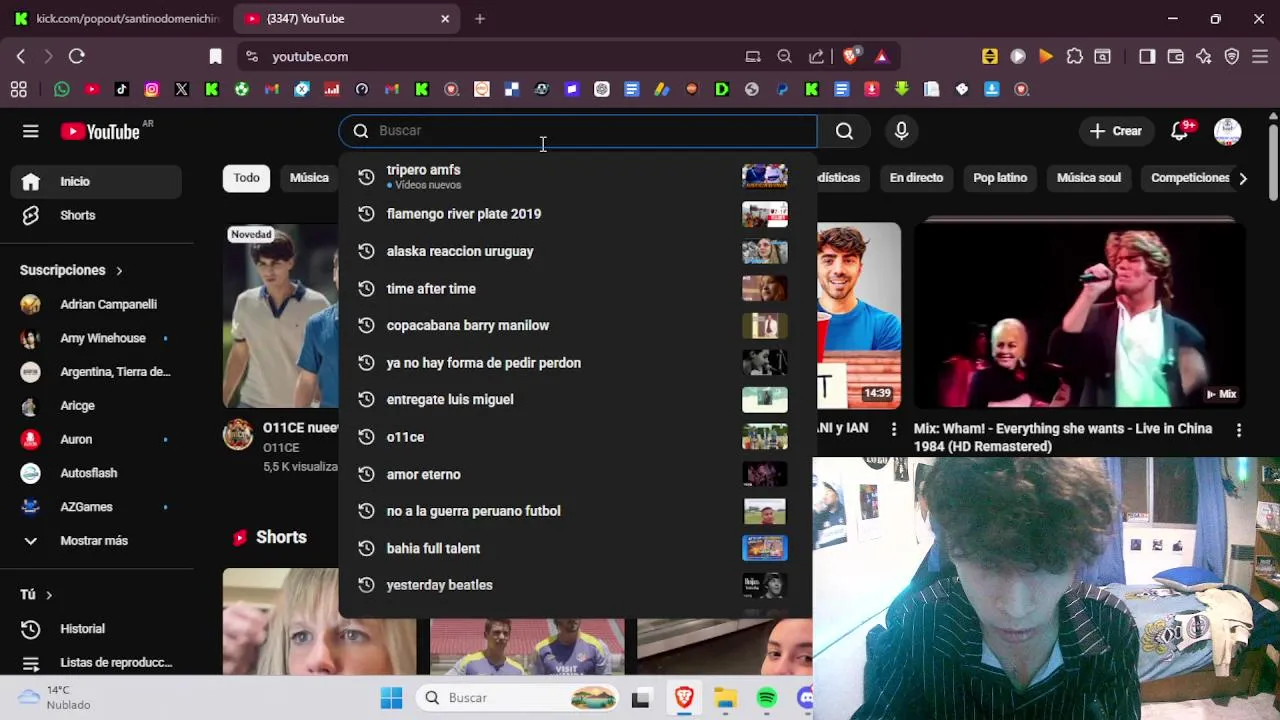Toggle the Brave sidebar panel
This screenshot has width=1280, height=720.
click(1147, 57)
